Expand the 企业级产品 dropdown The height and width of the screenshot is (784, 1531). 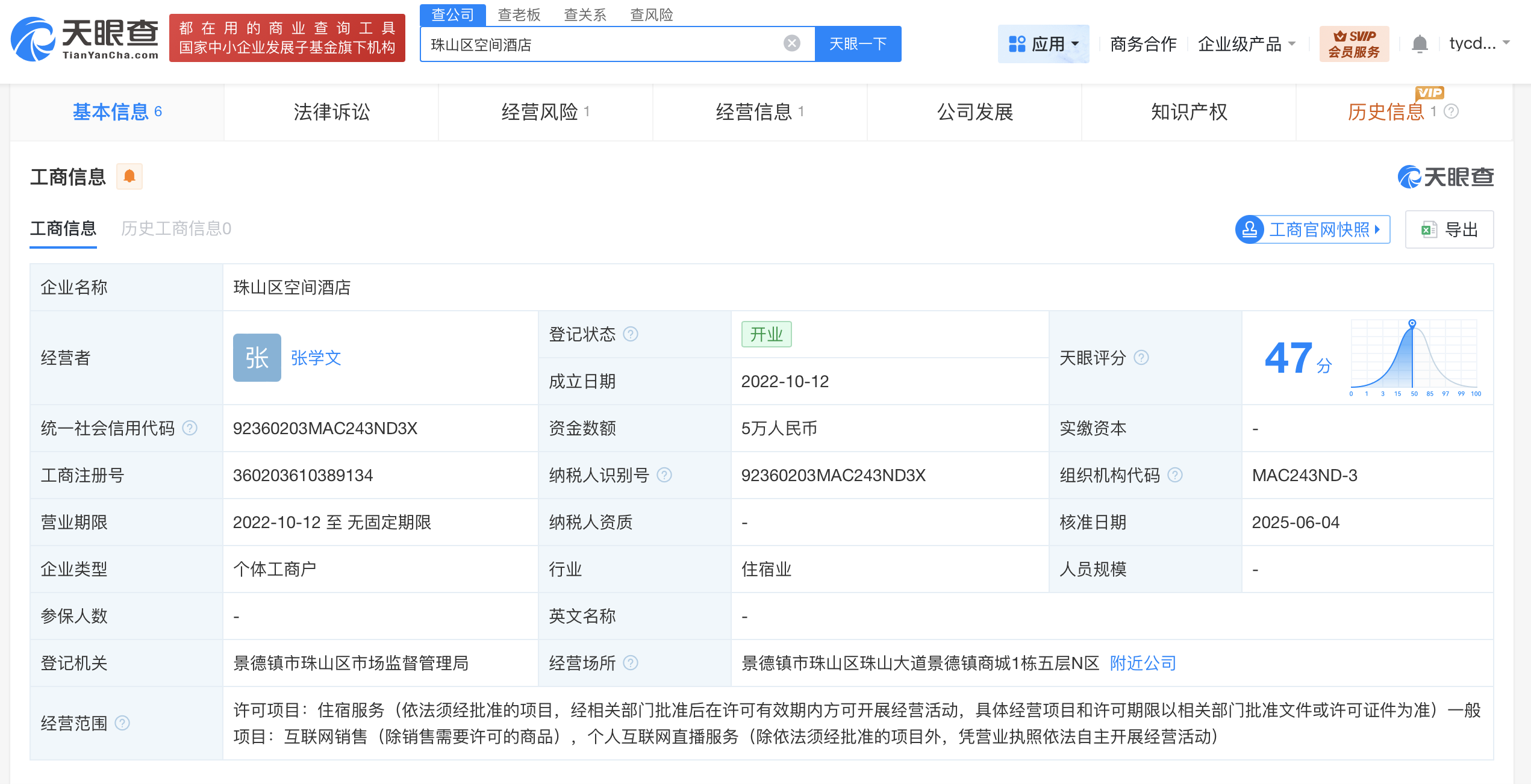pyautogui.click(x=1246, y=44)
